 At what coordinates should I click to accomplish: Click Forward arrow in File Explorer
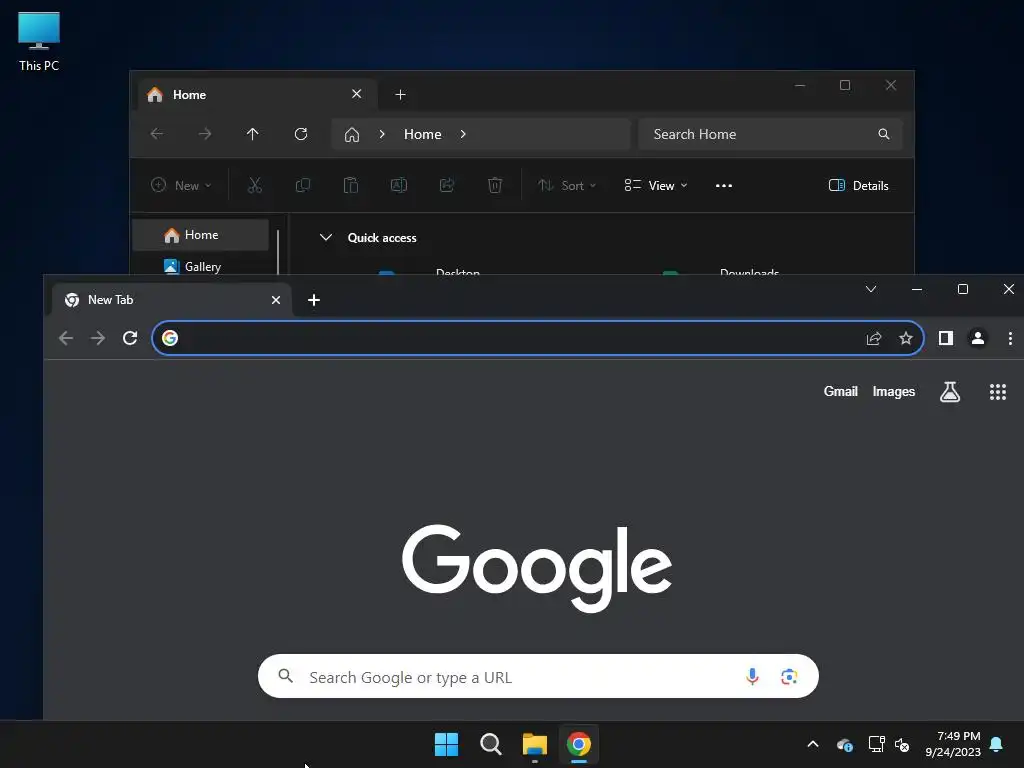point(204,134)
